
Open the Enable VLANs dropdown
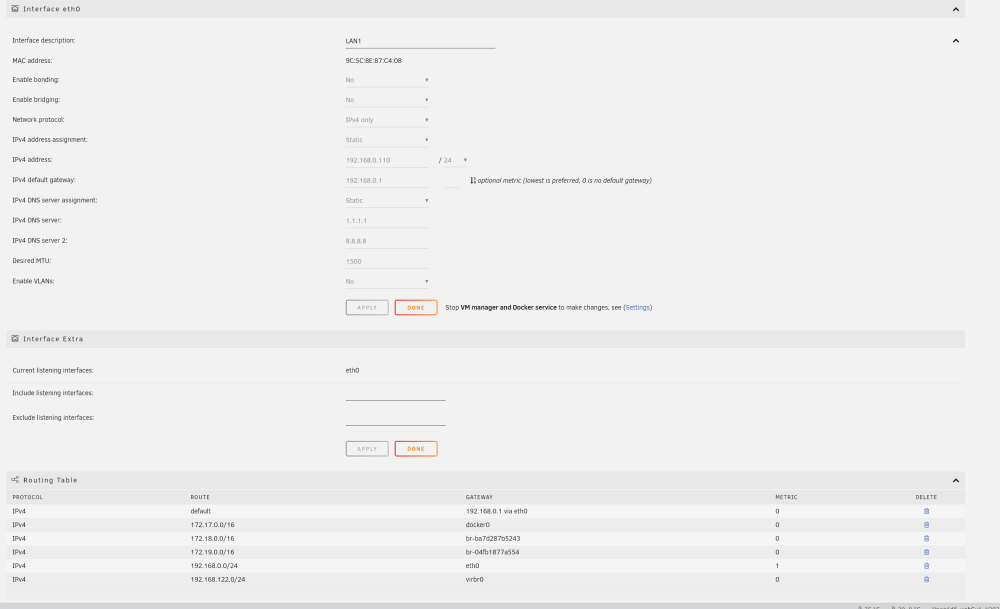[x=386, y=281]
